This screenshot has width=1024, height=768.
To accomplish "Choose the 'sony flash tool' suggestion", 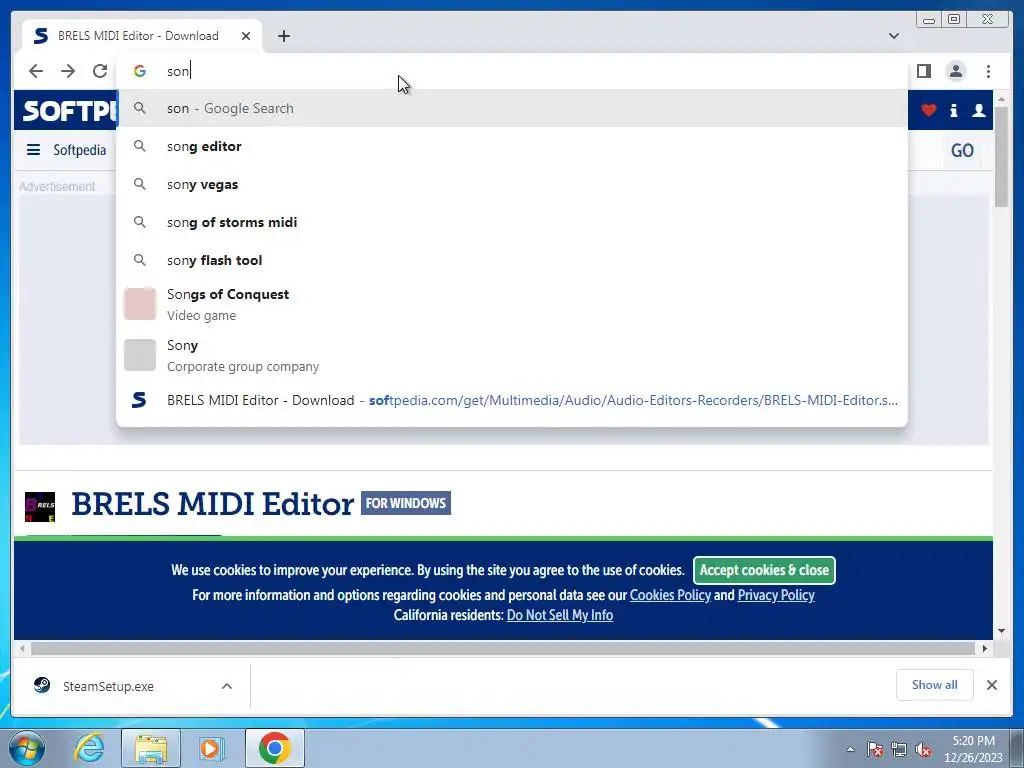I will (x=512, y=260).
